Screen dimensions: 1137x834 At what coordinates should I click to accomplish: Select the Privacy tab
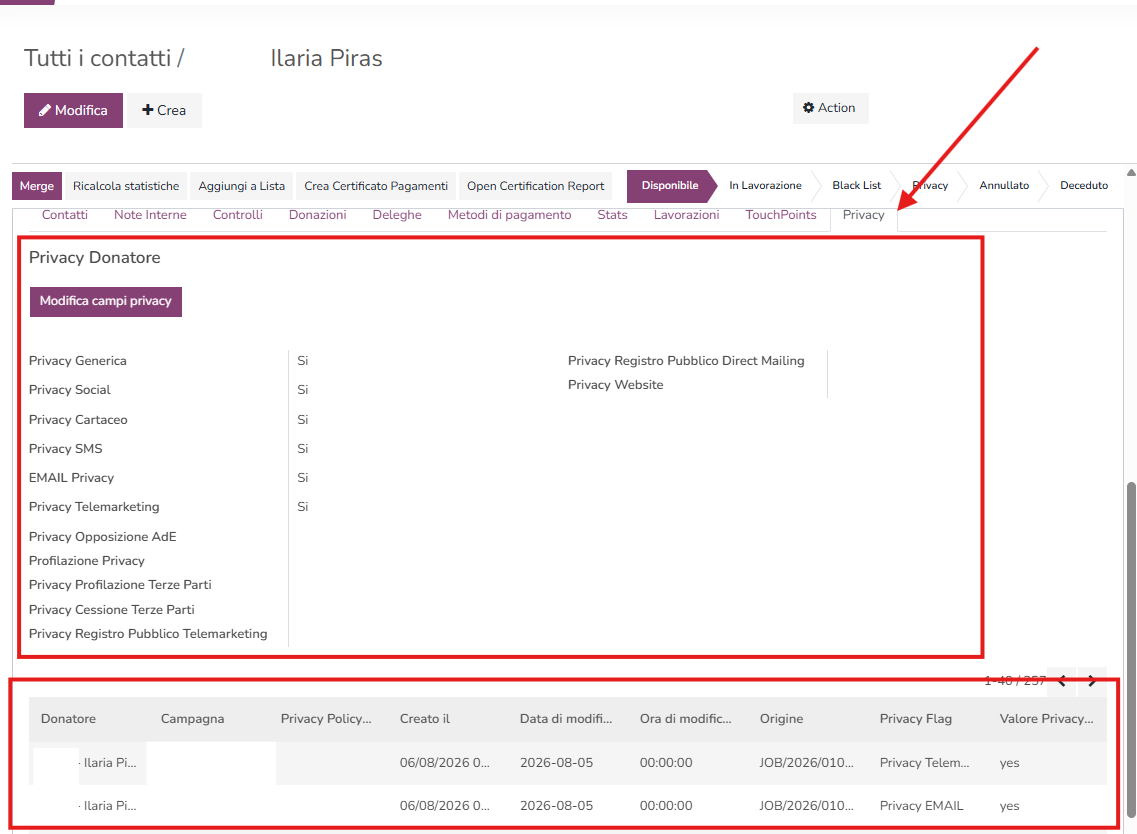point(864,215)
